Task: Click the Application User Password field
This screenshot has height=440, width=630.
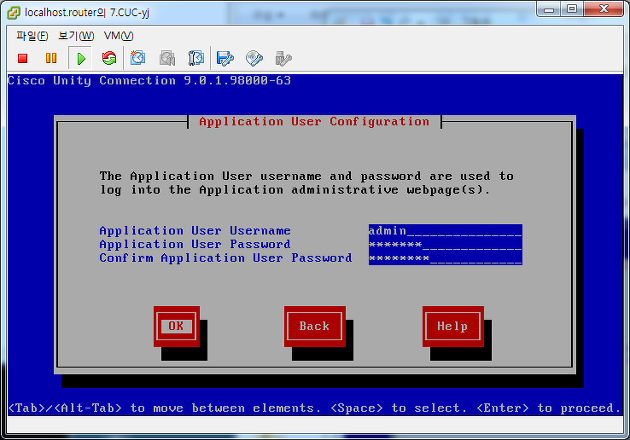Action: [445, 244]
